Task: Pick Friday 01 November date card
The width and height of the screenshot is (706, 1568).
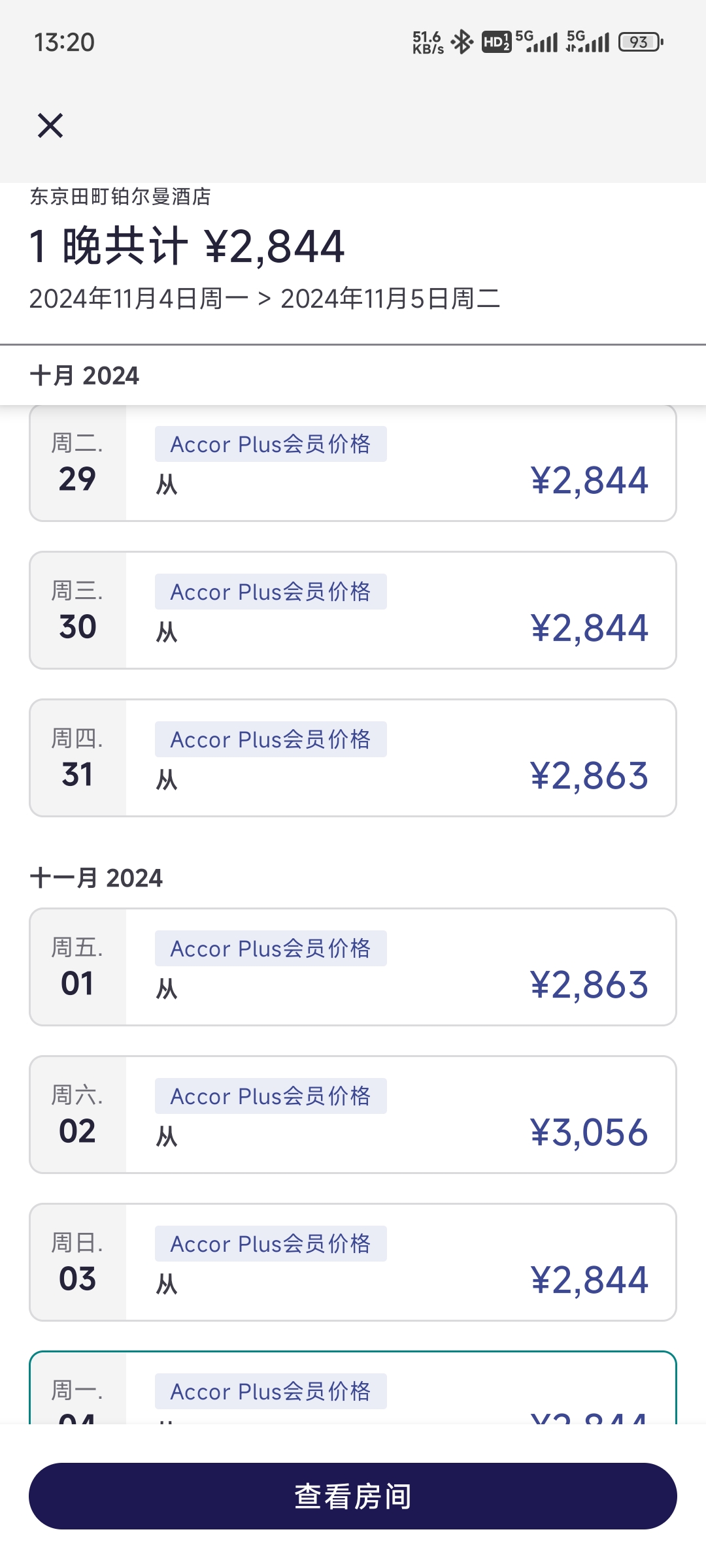Action: click(353, 967)
